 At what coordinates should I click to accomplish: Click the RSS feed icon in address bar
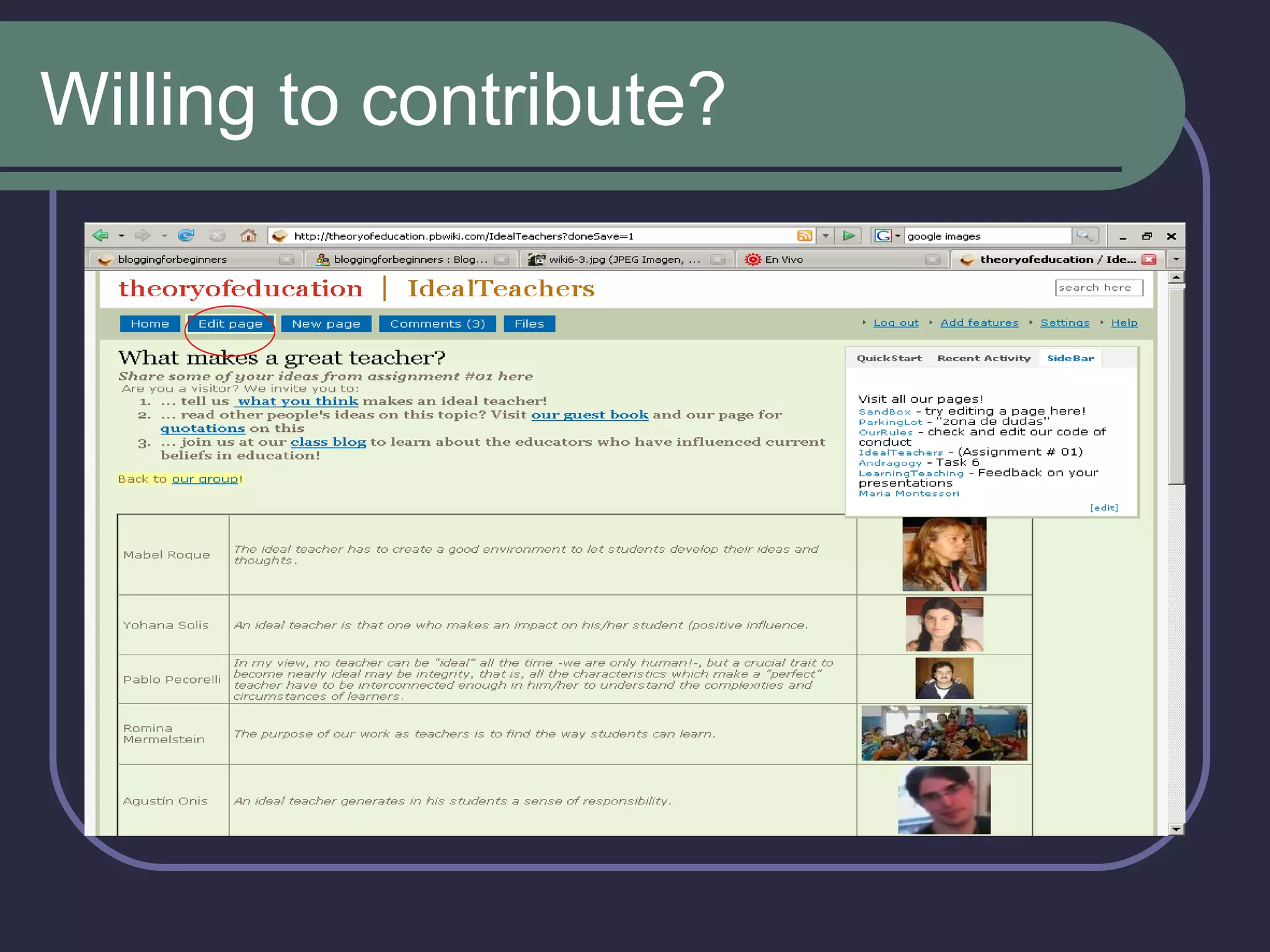[804, 236]
